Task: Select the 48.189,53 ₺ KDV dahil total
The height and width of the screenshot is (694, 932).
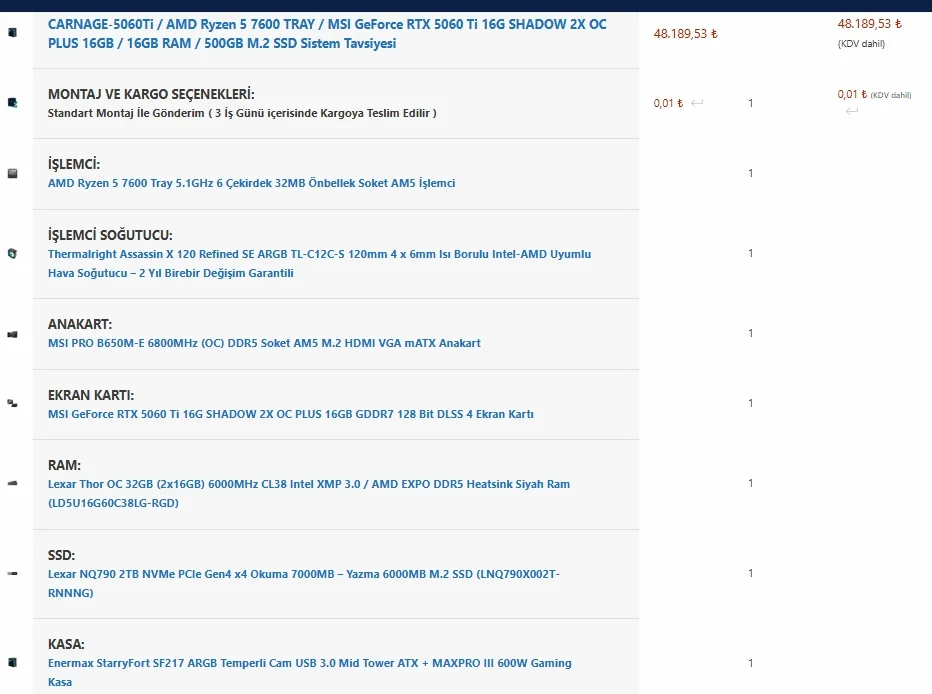Action: click(870, 24)
